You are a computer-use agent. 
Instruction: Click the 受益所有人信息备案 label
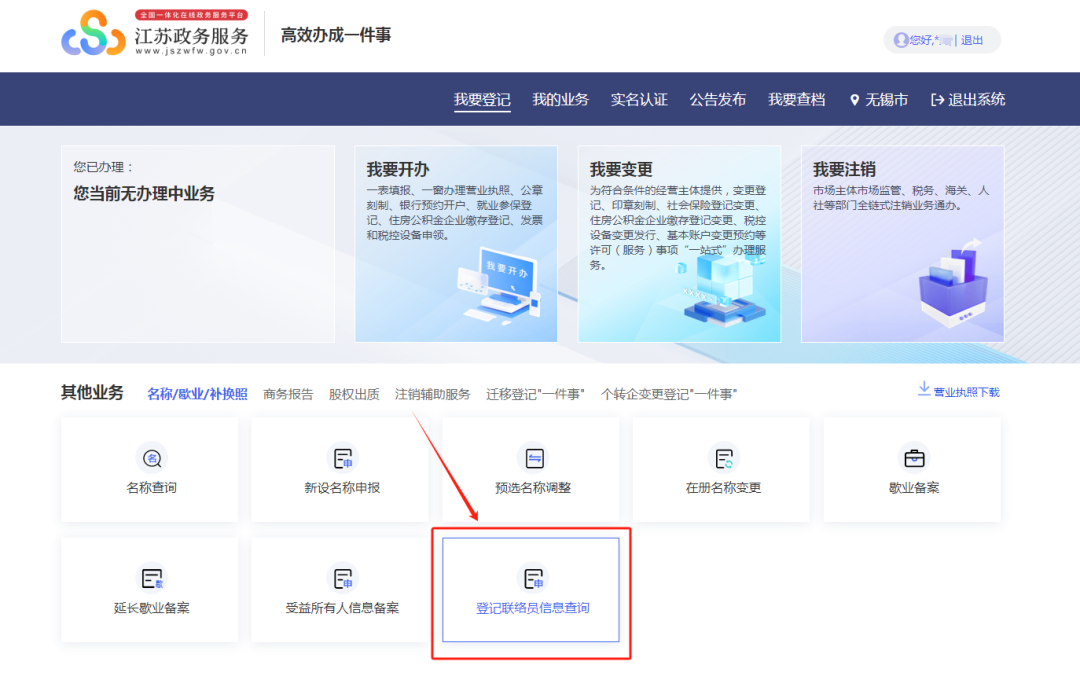pos(342,608)
